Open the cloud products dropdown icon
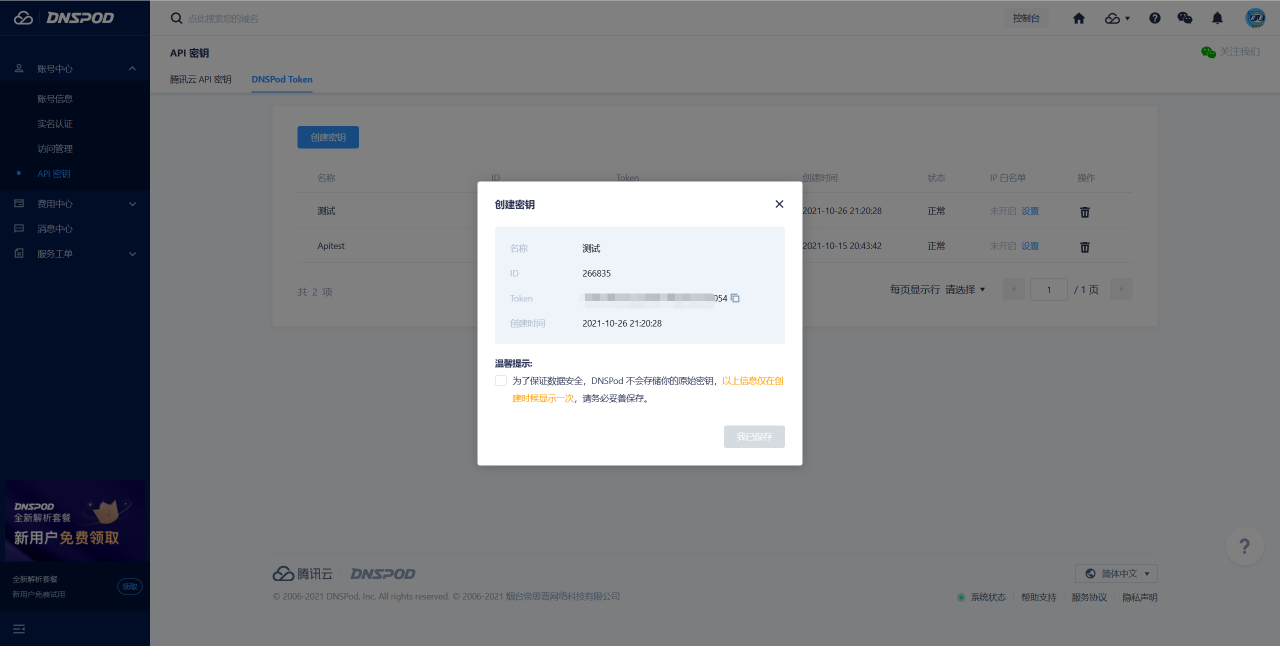Screen dimensions: 1280x646 click(x=1117, y=18)
